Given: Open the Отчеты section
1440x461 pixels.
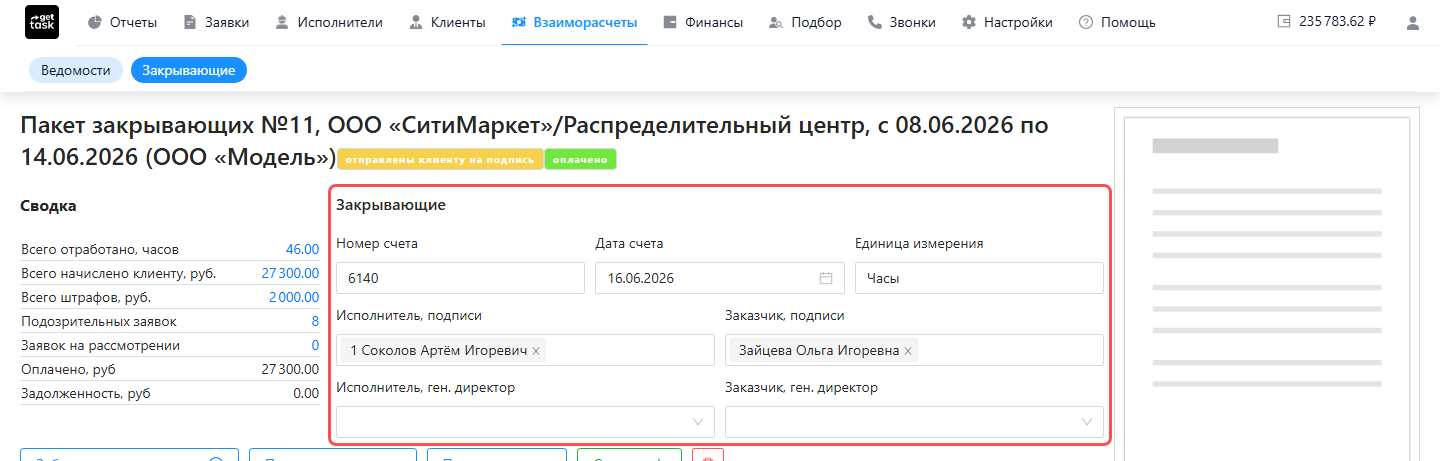Looking at the screenshot, I should 122,22.
